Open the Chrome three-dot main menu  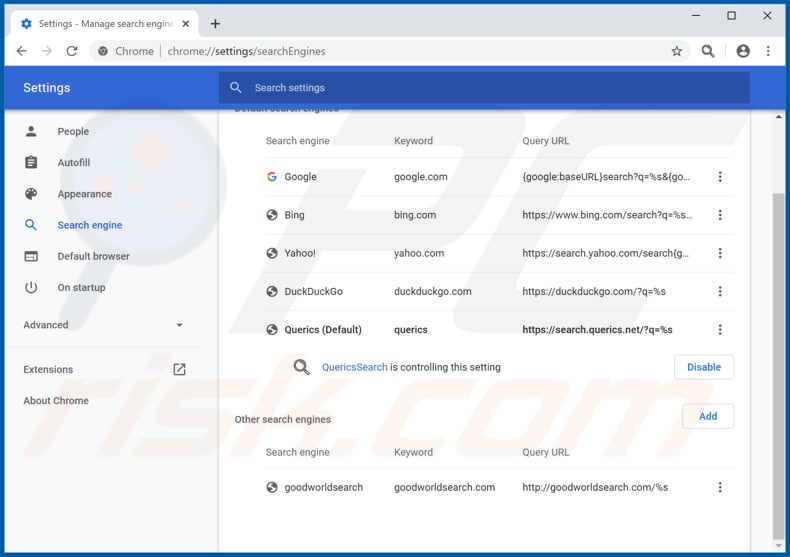768,51
